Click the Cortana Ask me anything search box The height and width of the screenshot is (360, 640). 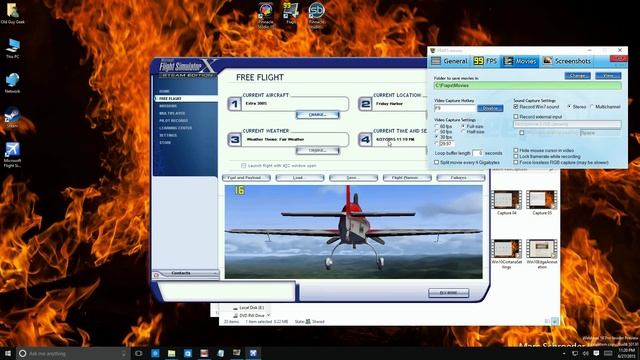[73, 353]
